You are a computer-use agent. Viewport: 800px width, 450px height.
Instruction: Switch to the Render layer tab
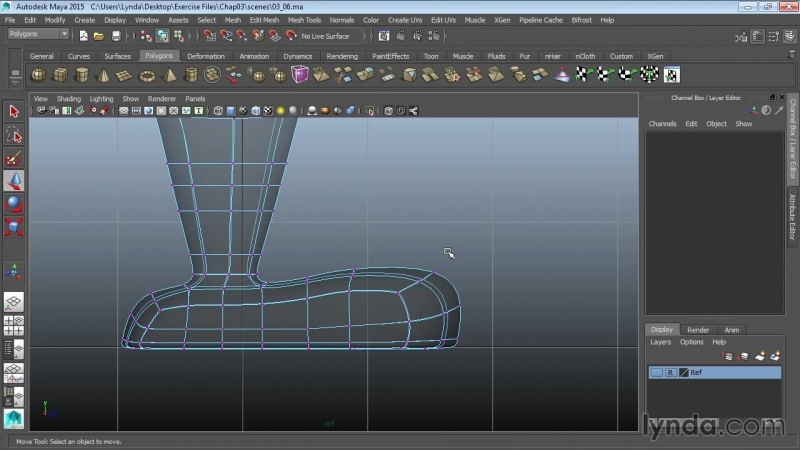click(x=698, y=330)
